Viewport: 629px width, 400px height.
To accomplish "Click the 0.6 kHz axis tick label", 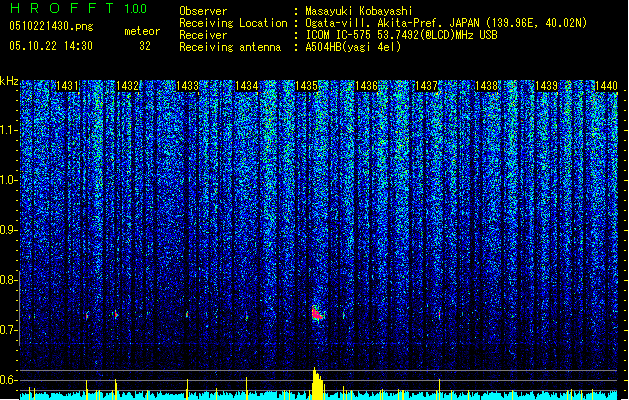I will [8, 380].
